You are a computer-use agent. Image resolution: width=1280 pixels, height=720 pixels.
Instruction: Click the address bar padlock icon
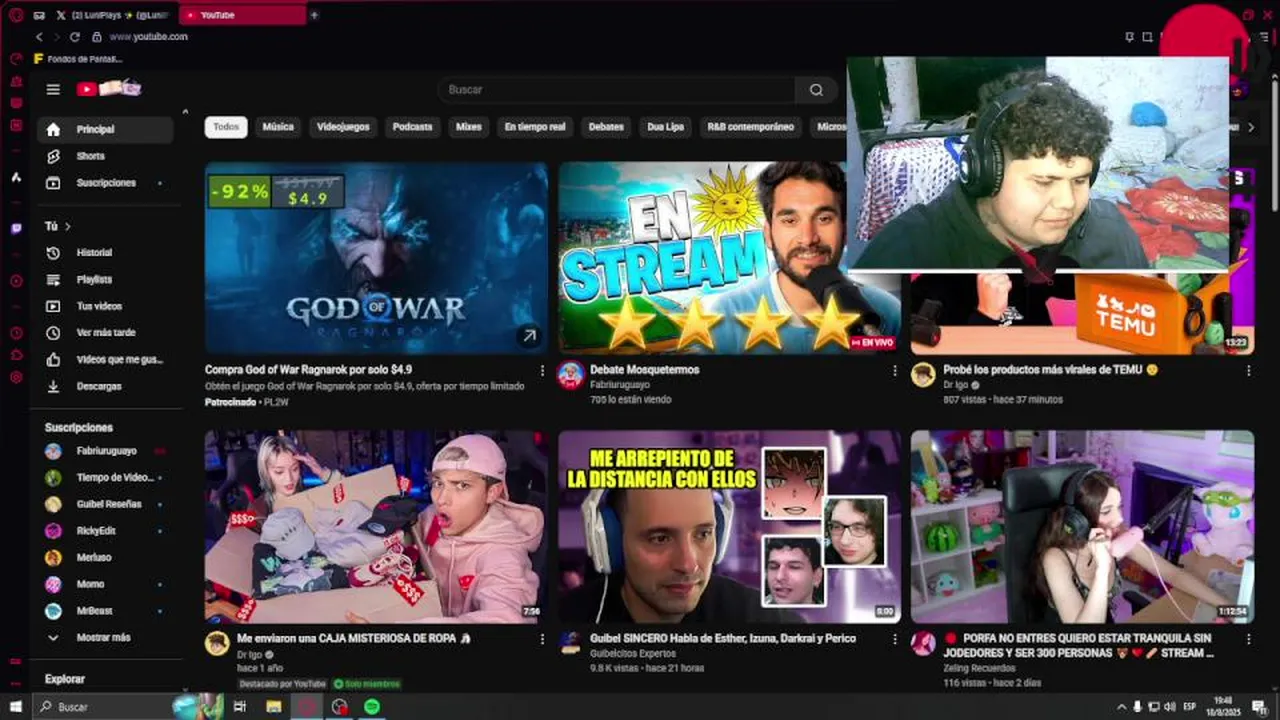[97, 37]
